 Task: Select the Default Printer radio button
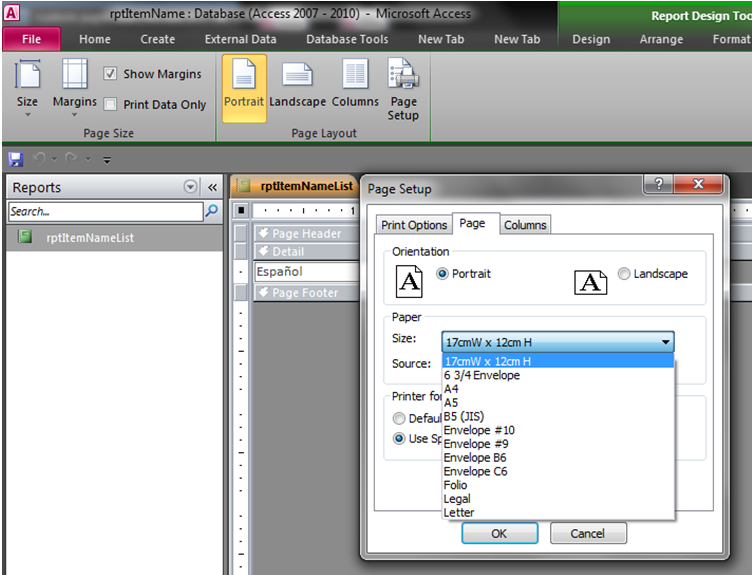399,418
